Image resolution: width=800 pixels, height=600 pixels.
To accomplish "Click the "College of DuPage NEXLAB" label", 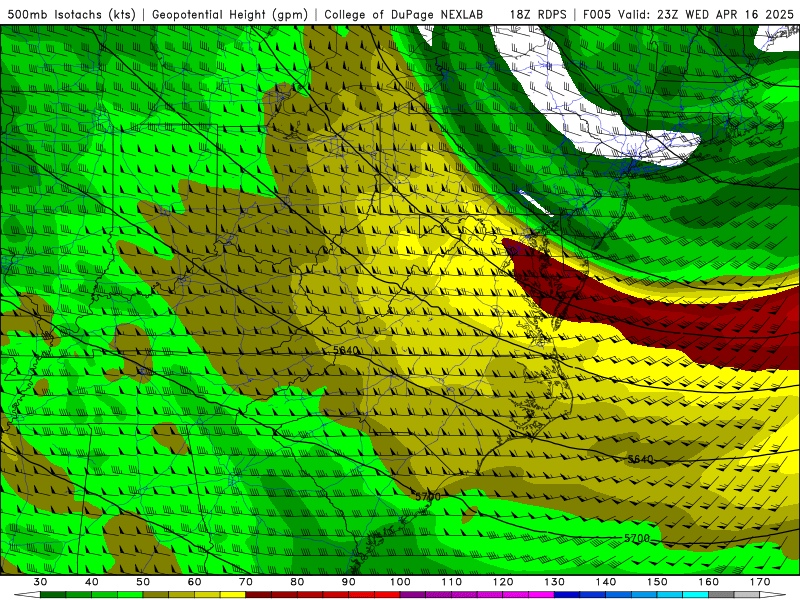I will (403, 14).
